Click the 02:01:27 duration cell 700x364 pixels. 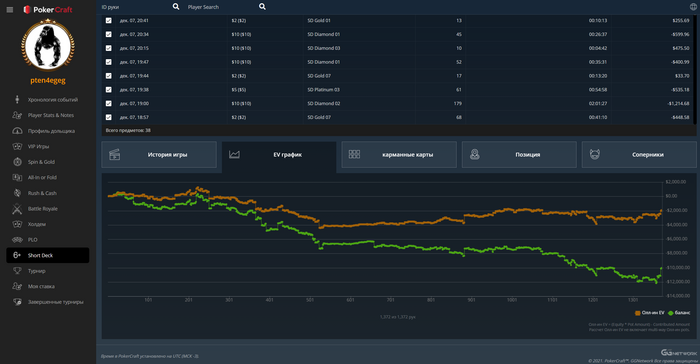[597, 104]
